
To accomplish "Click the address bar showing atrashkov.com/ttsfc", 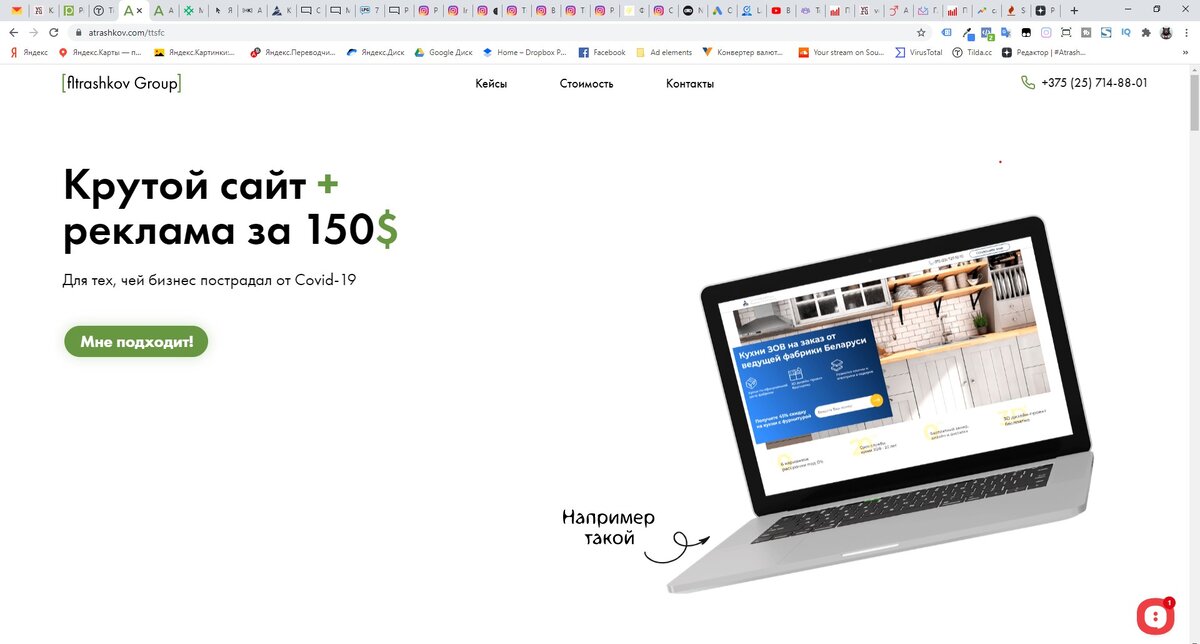I will pyautogui.click(x=490, y=32).
